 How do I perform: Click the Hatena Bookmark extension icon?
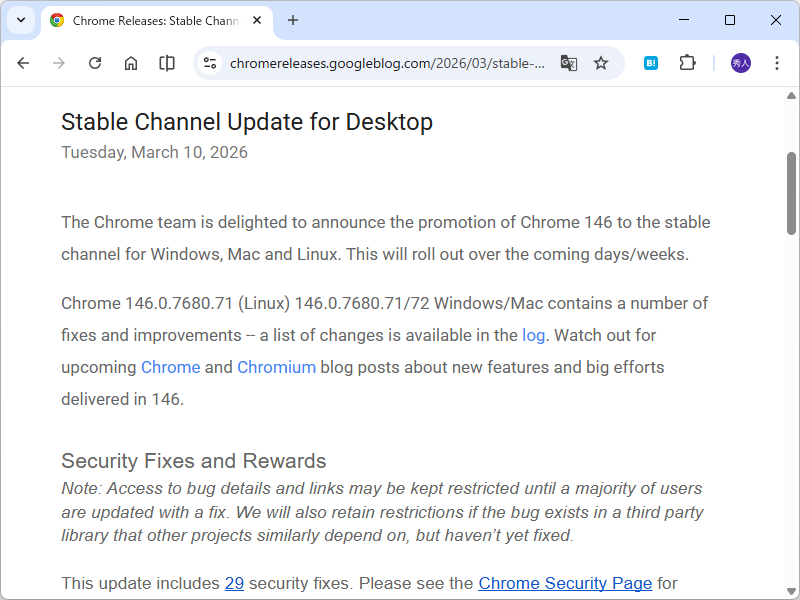click(651, 63)
